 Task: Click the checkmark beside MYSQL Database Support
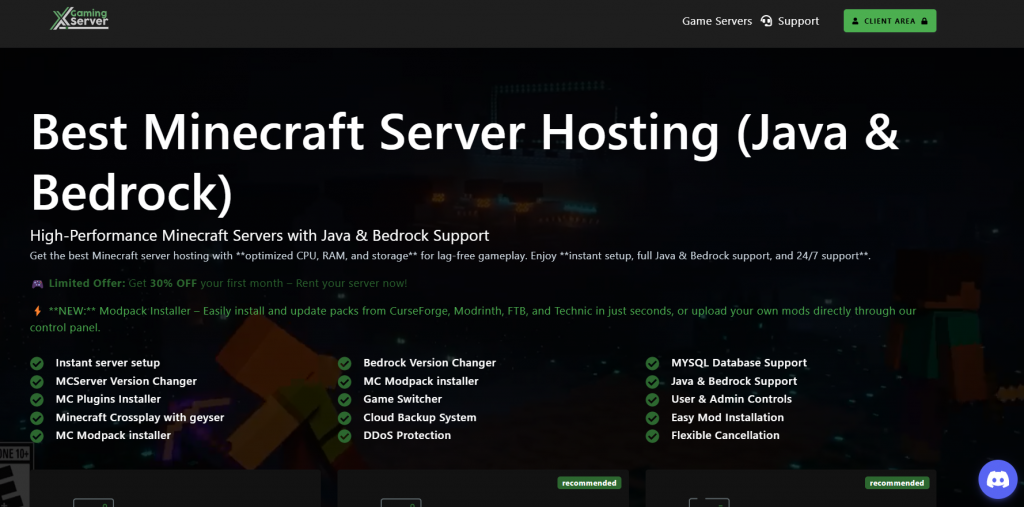tap(652, 363)
